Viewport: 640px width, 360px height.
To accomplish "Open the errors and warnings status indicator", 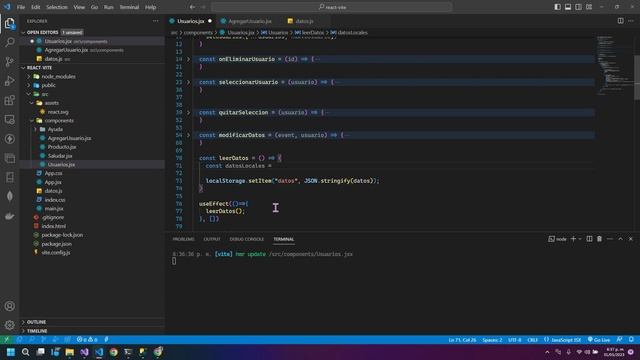I will pos(87,340).
